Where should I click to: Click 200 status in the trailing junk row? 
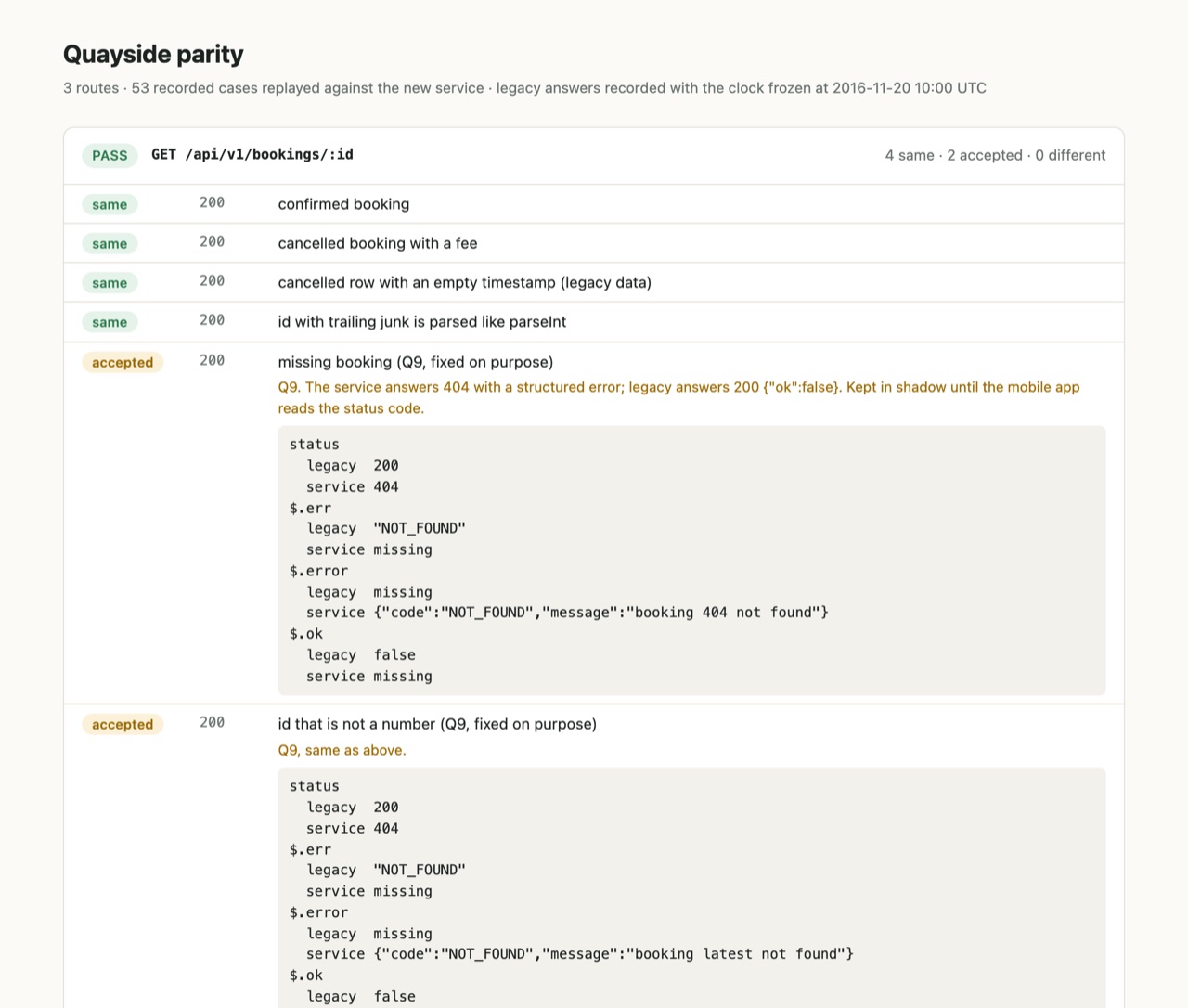click(212, 319)
